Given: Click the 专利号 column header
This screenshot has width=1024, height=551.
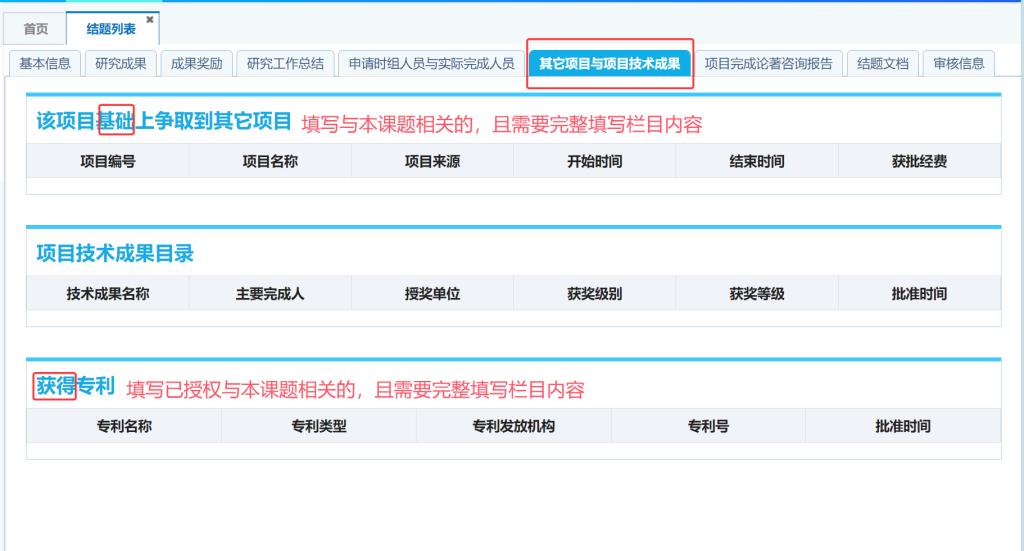Looking at the screenshot, I should pos(708,426).
